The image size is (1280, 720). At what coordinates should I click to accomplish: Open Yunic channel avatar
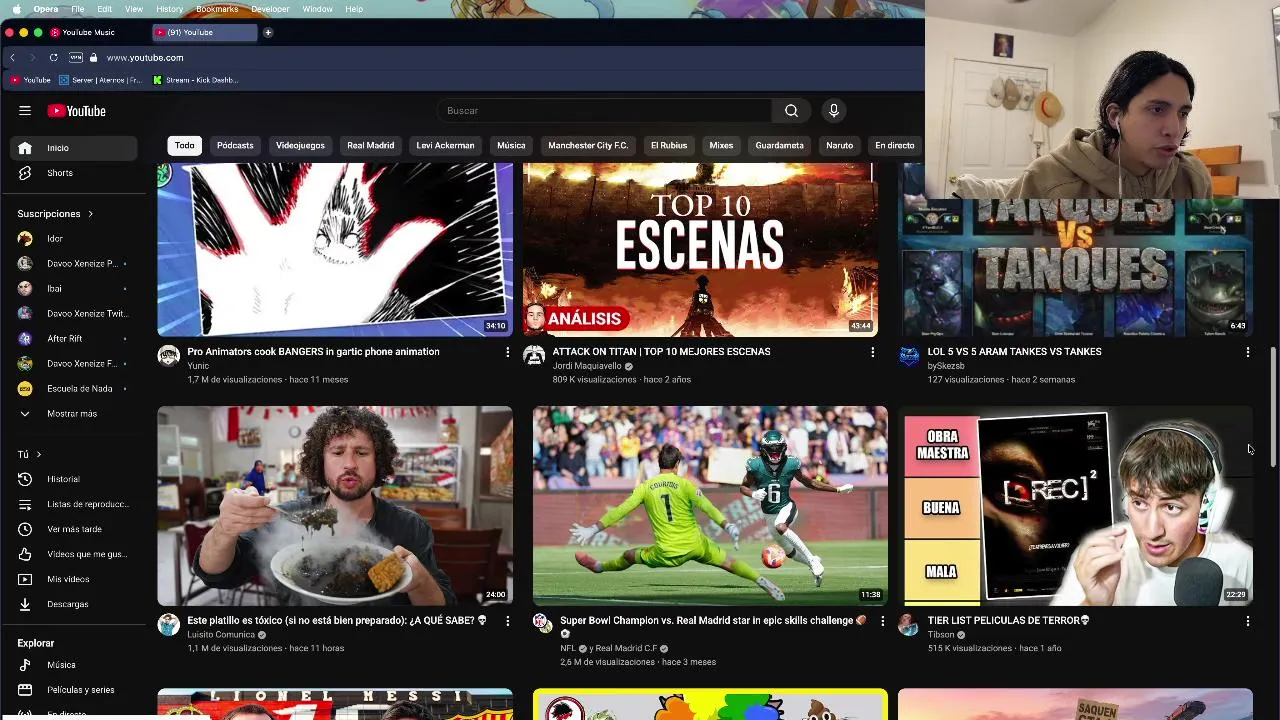click(169, 356)
